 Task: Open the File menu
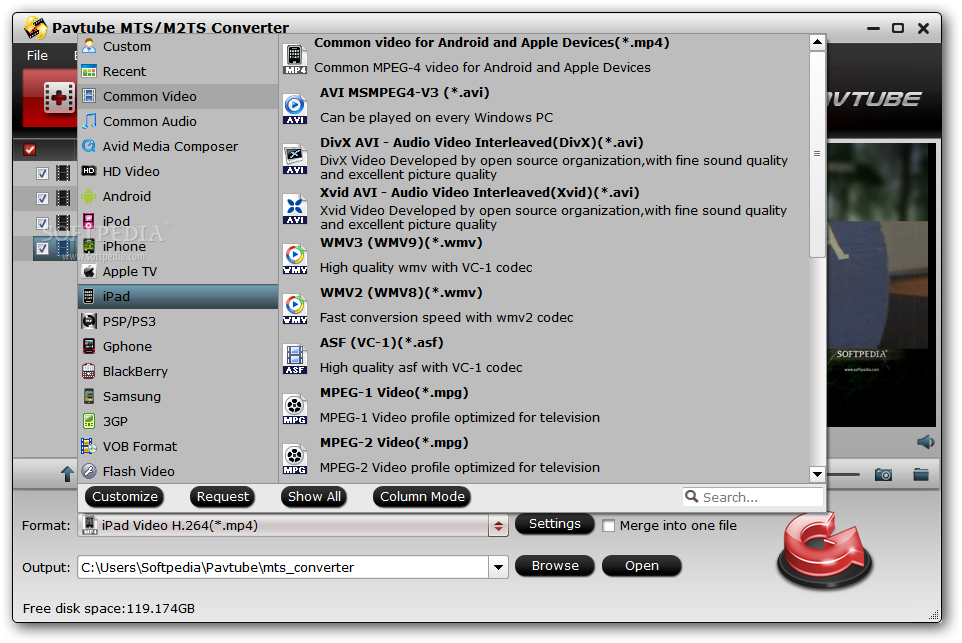37,55
